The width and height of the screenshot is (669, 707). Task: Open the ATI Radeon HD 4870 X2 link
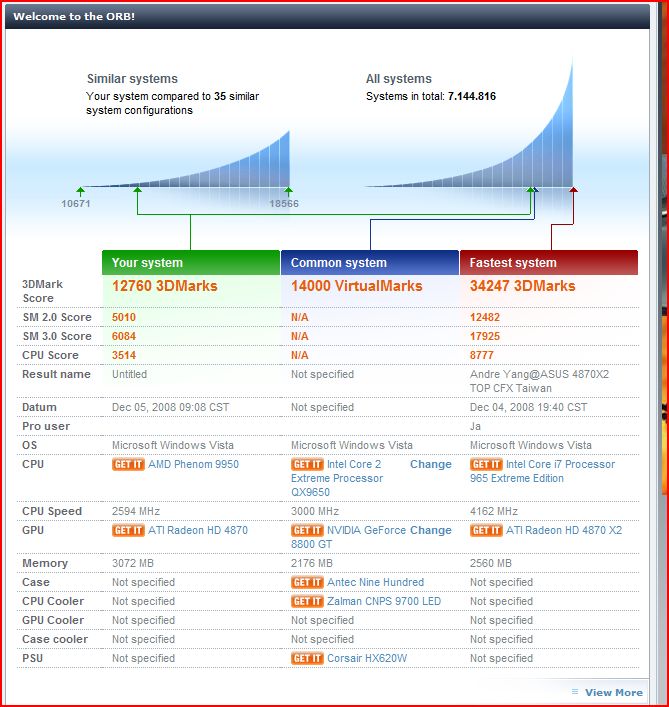(x=564, y=530)
